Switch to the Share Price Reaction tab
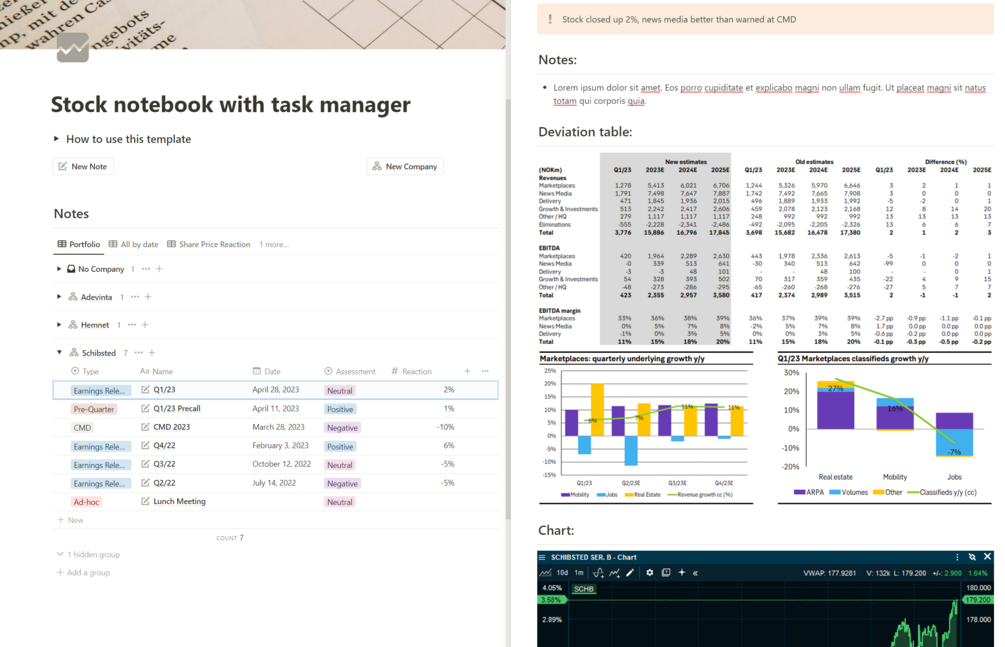 pos(208,244)
